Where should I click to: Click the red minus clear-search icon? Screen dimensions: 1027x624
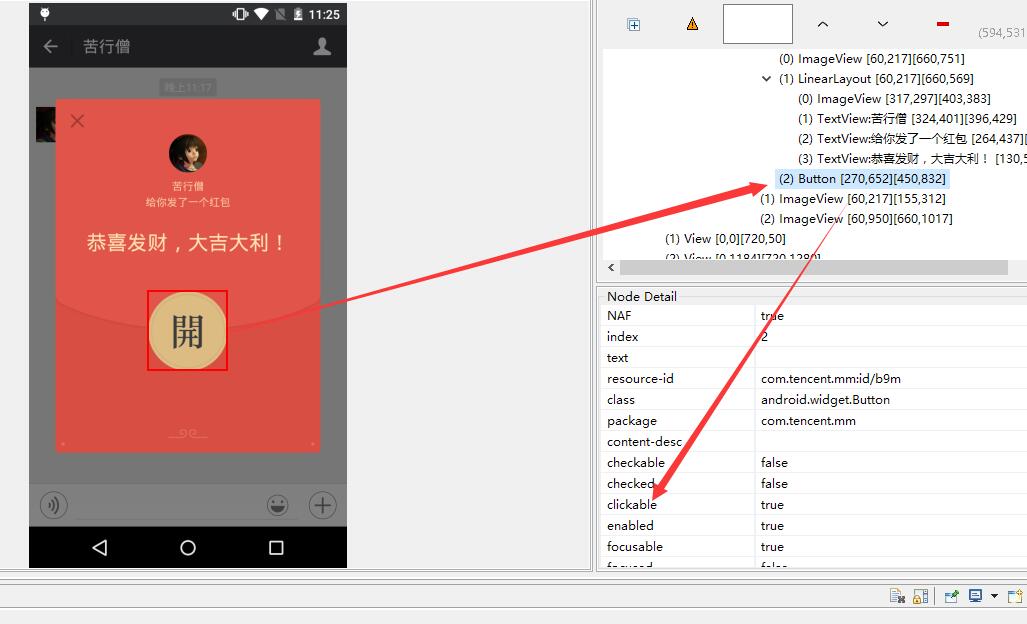[x=943, y=24]
